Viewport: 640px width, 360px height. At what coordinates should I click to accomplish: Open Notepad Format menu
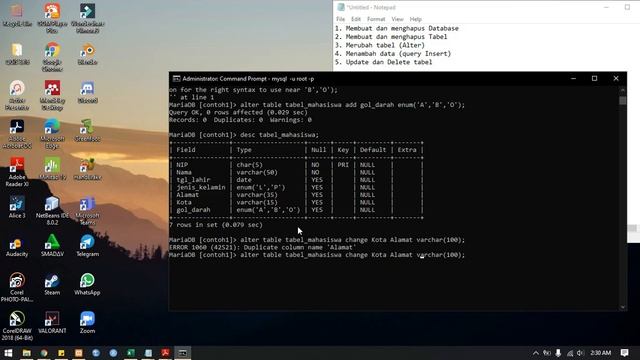click(x=376, y=19)
